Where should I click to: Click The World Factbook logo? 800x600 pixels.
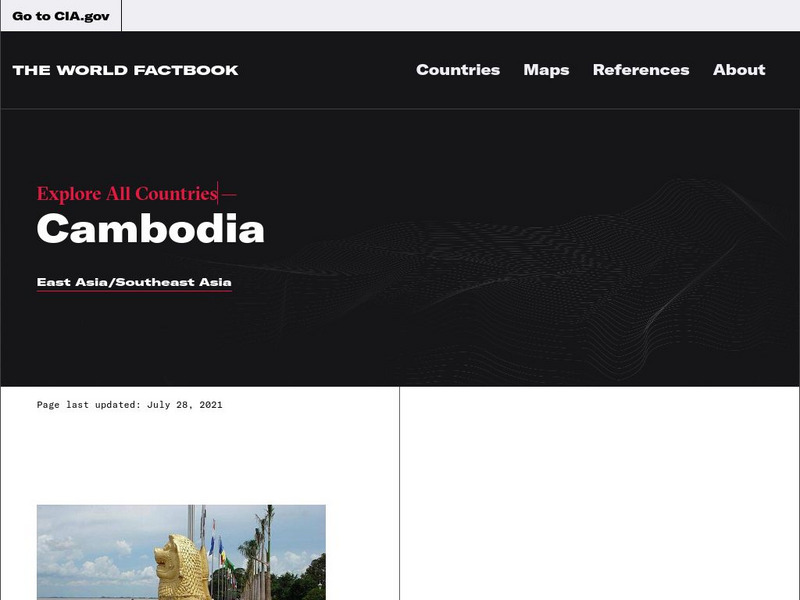(x=126, y=70)
